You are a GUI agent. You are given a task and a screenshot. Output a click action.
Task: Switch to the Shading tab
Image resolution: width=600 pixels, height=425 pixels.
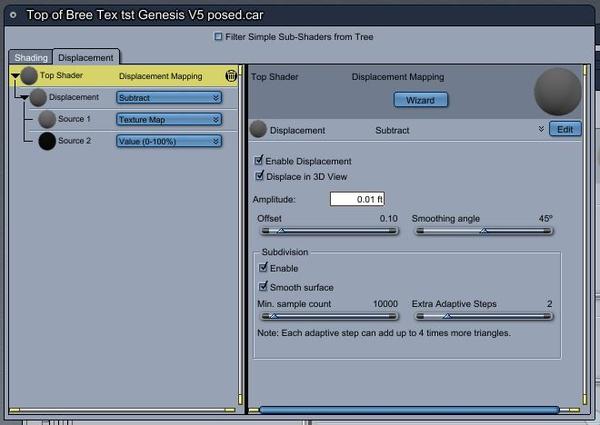[x=31, y=57]
